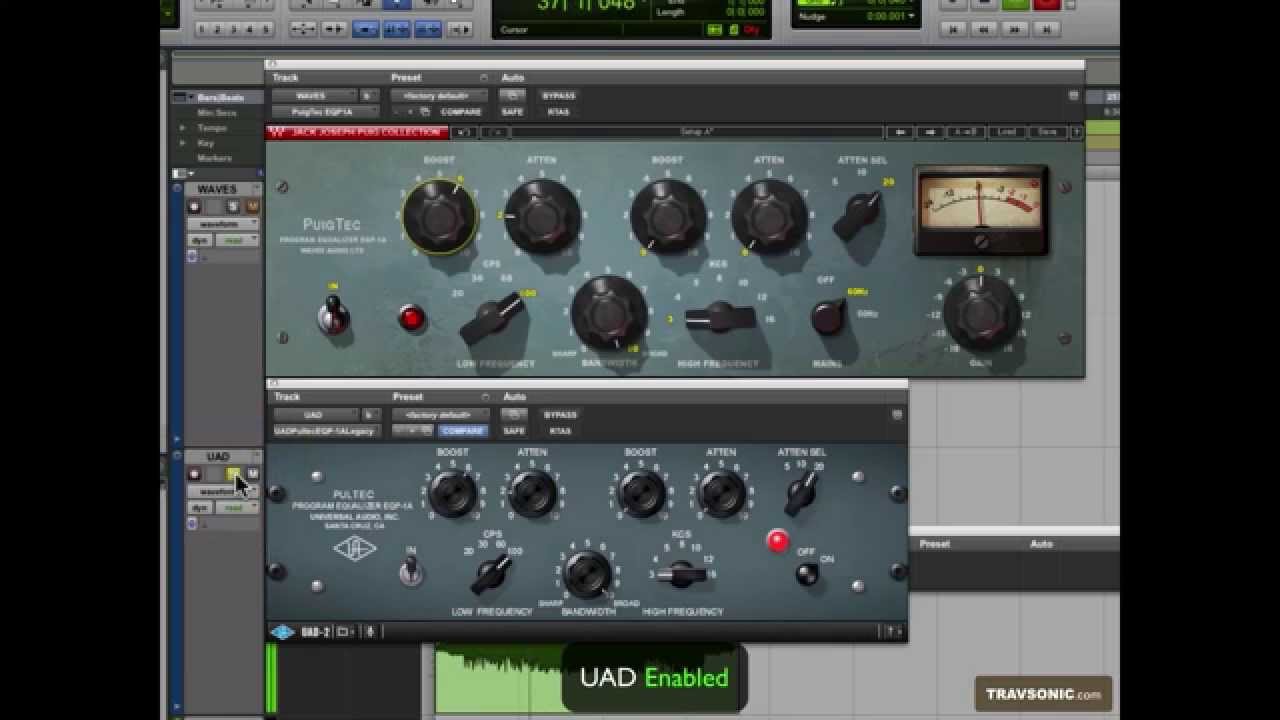
Task: Open UAD track automation mode (read)
Action: tap(237, 507)
